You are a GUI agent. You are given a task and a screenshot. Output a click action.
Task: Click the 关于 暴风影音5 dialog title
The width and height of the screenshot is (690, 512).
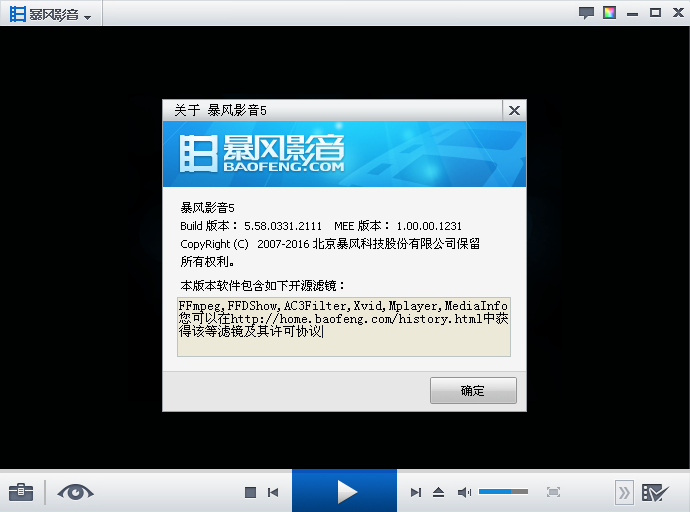coord(220,110)
